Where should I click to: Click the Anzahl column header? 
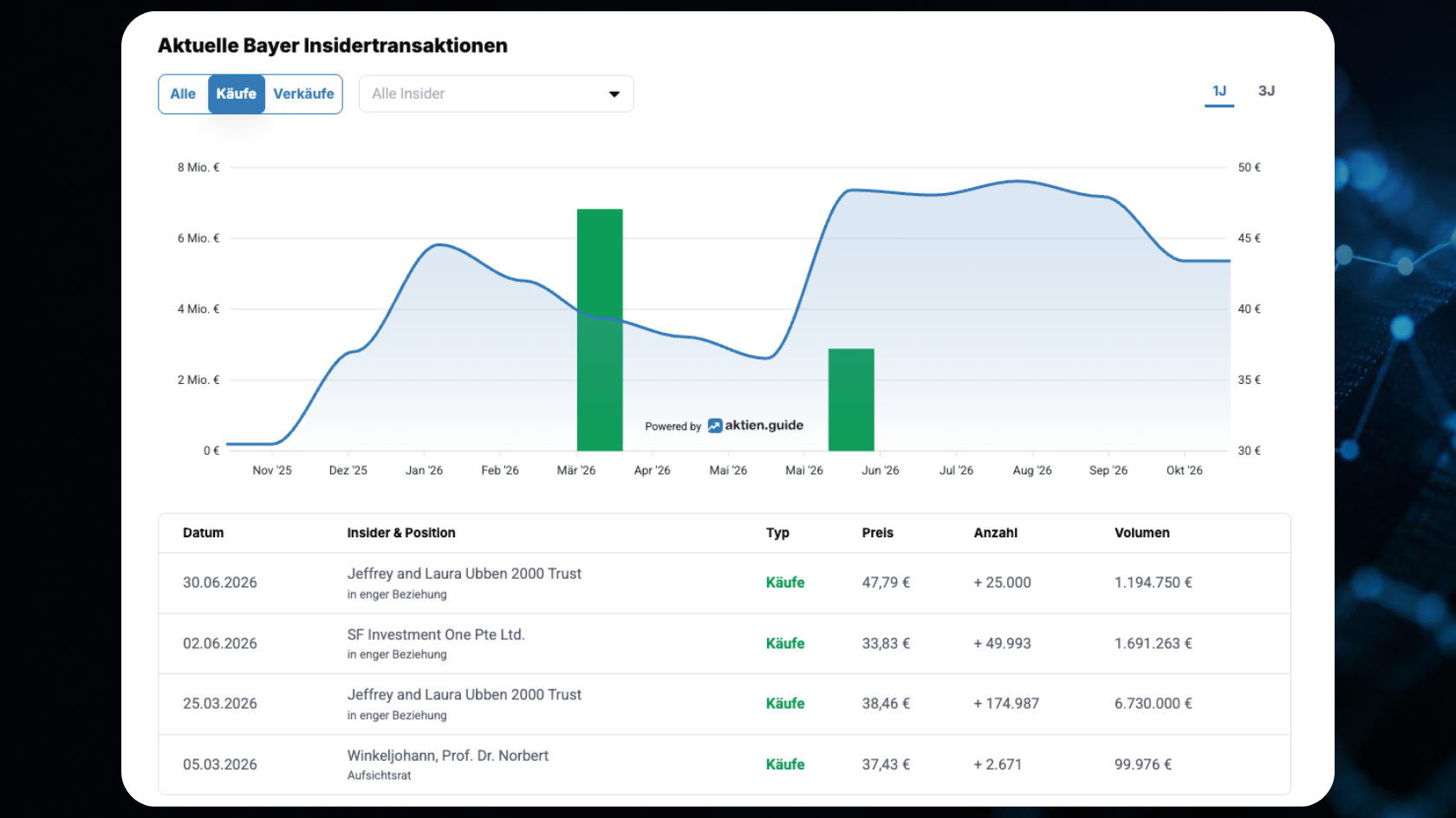tap(996, 533)
